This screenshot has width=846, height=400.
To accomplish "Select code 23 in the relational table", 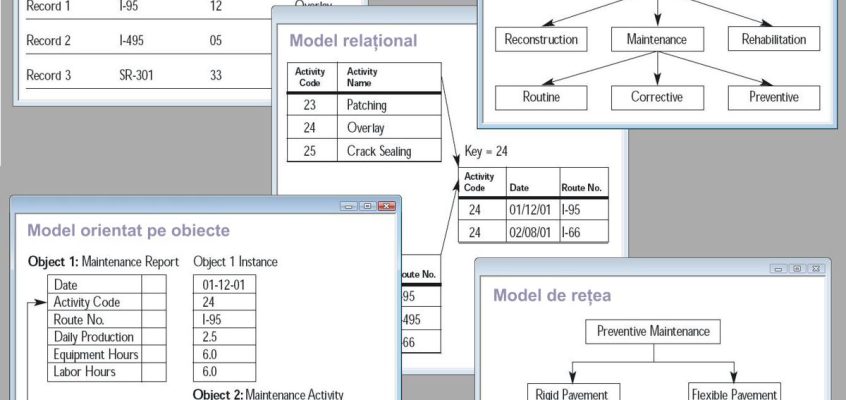I will point(312,105).
